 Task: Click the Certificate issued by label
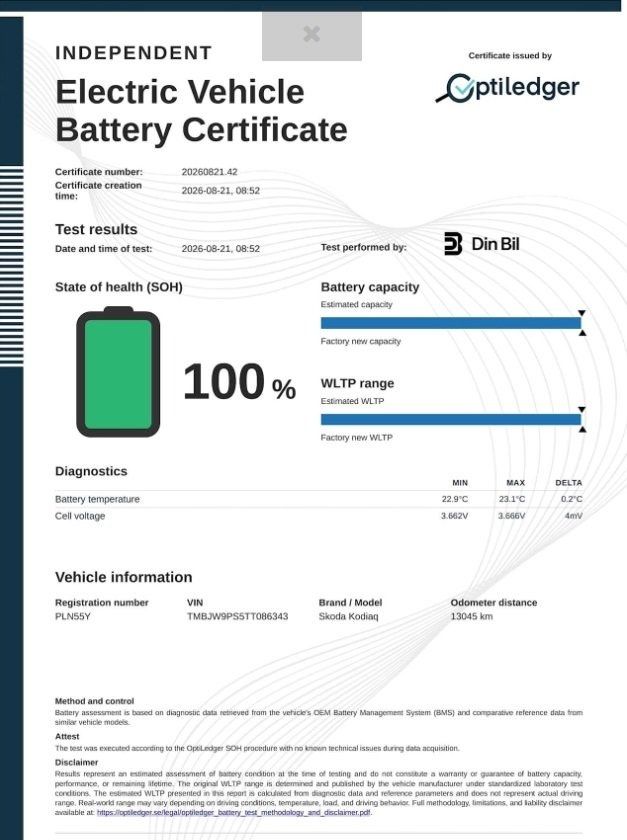(510, 56)
